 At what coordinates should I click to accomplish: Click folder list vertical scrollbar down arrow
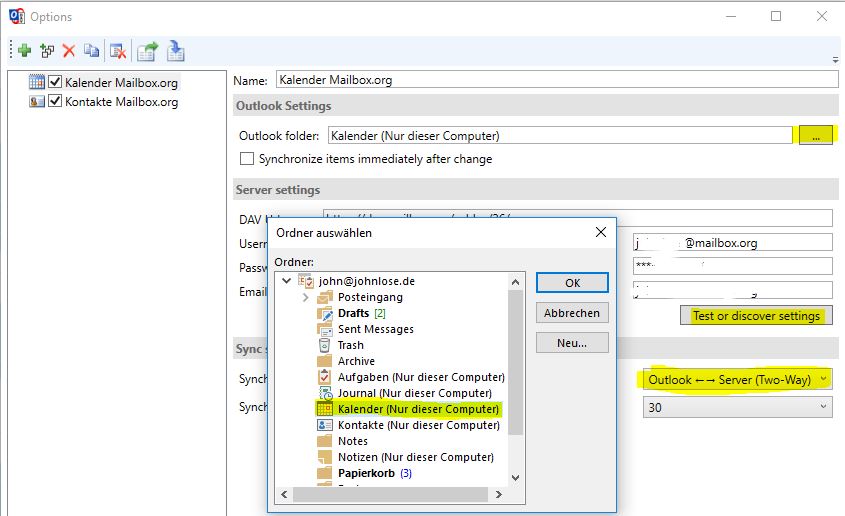pyautogui.click(x=515, y=478)
